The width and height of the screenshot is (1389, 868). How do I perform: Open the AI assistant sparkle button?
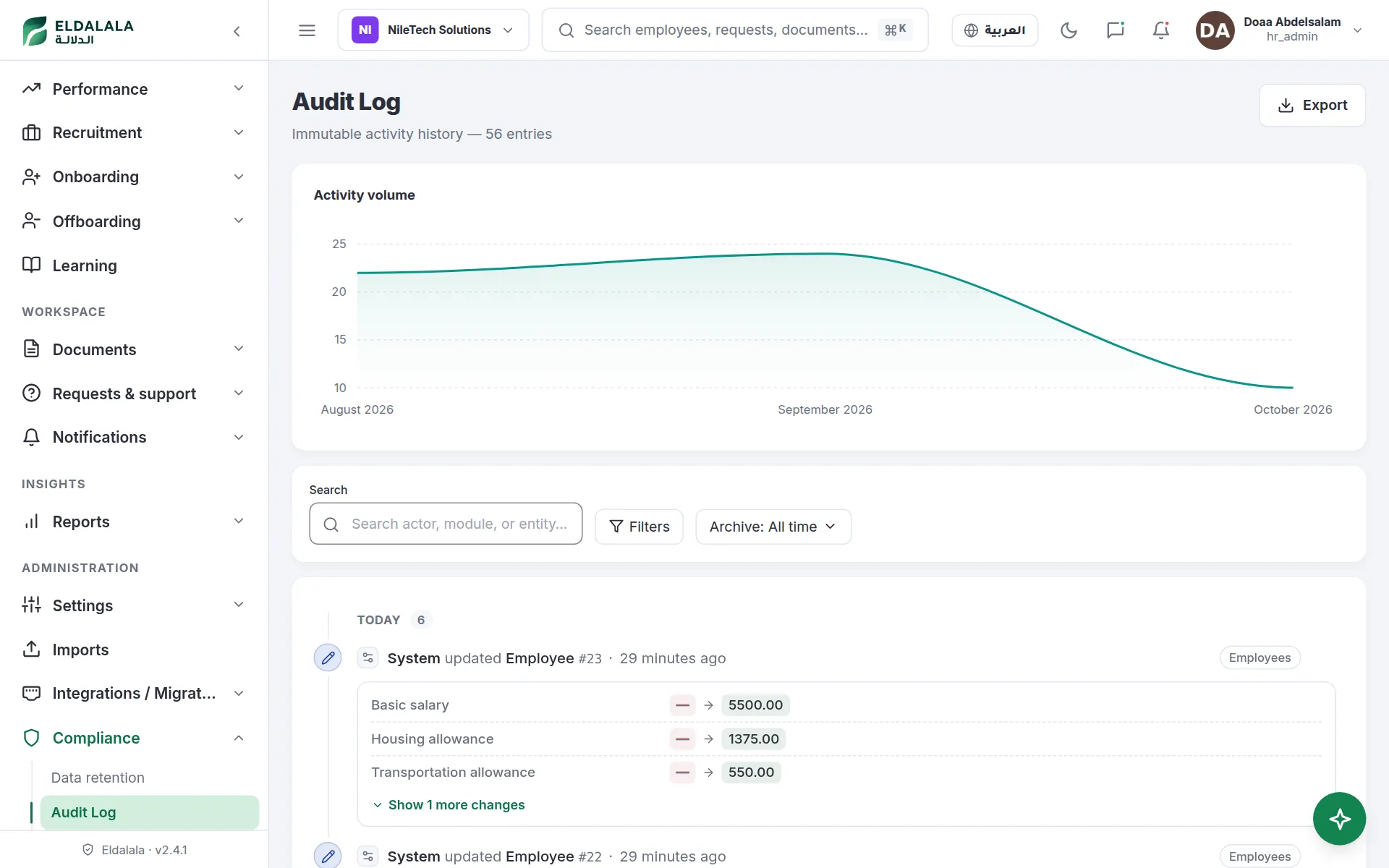coord(1339,819)
